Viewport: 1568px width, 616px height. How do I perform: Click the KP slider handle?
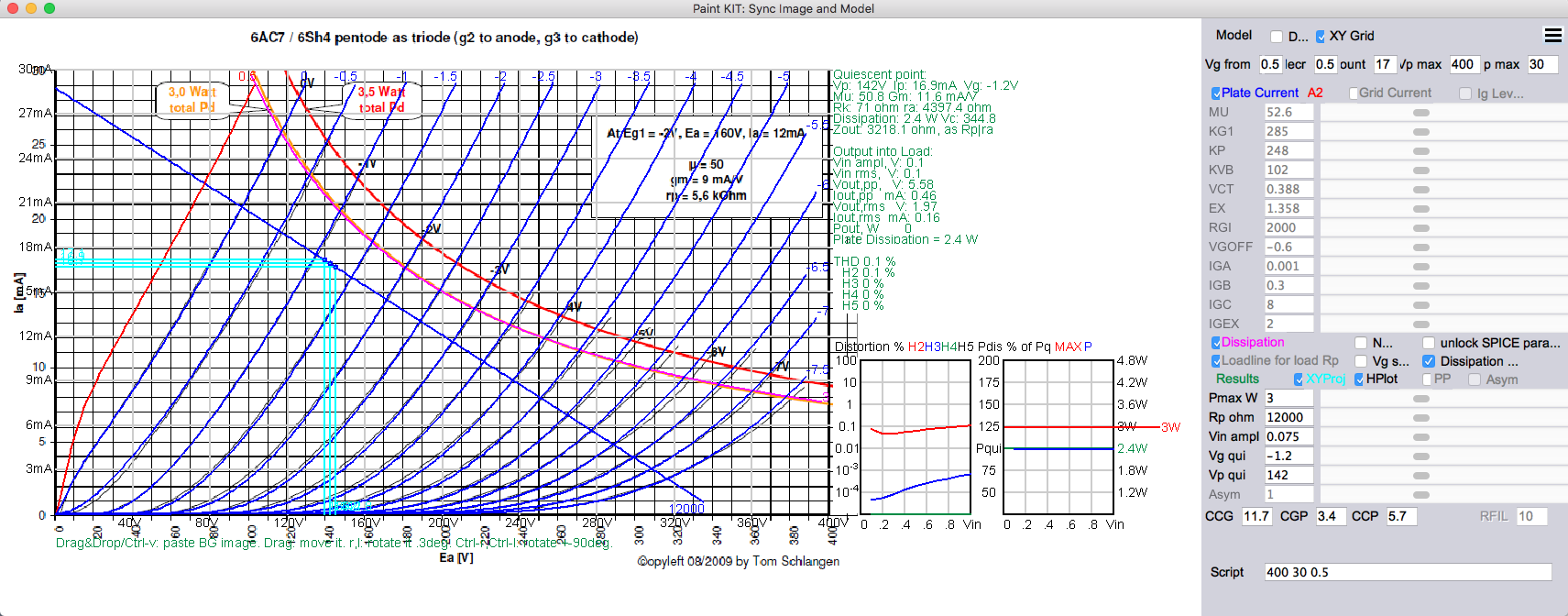tap(1421, 151)
